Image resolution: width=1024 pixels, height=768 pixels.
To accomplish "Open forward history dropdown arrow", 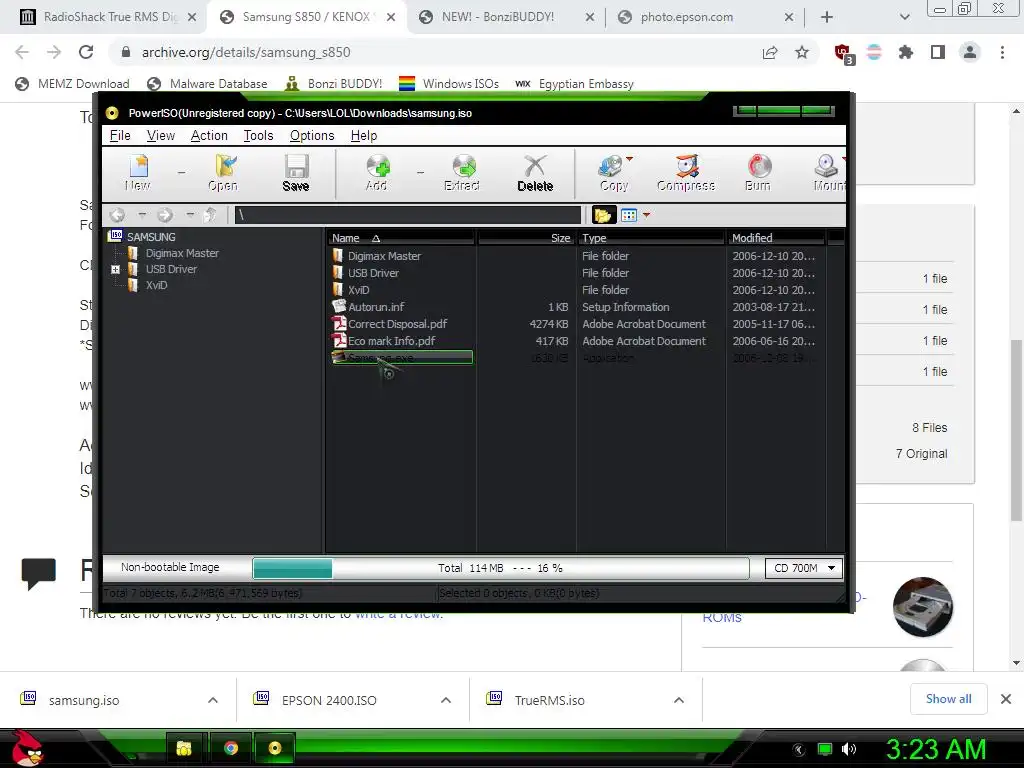I will (190, 215).
